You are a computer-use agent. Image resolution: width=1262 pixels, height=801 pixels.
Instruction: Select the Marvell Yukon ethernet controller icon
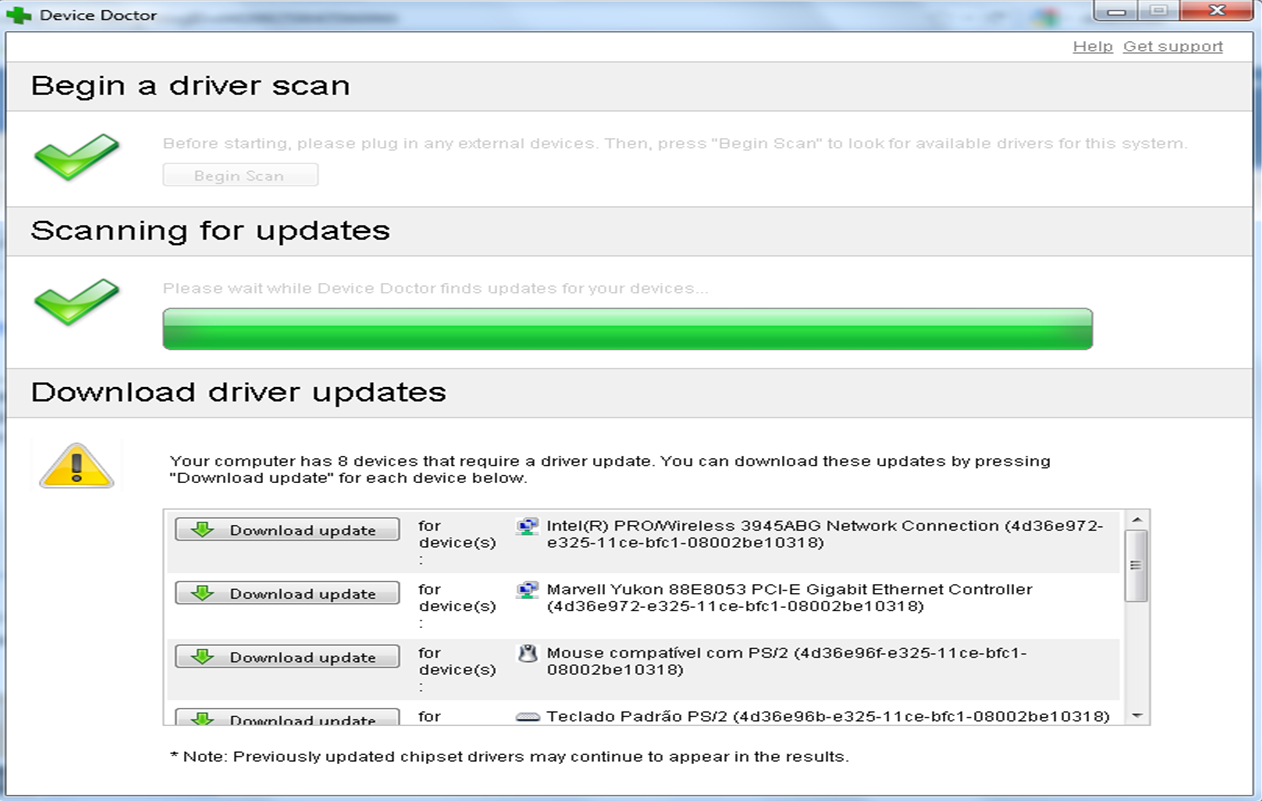coord(527,588)
